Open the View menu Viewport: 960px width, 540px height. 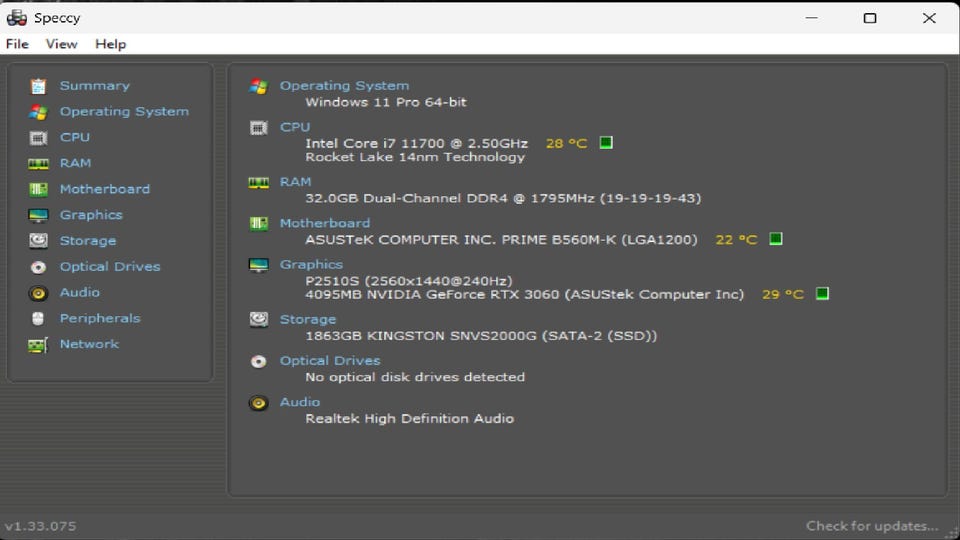click(61, 44)
